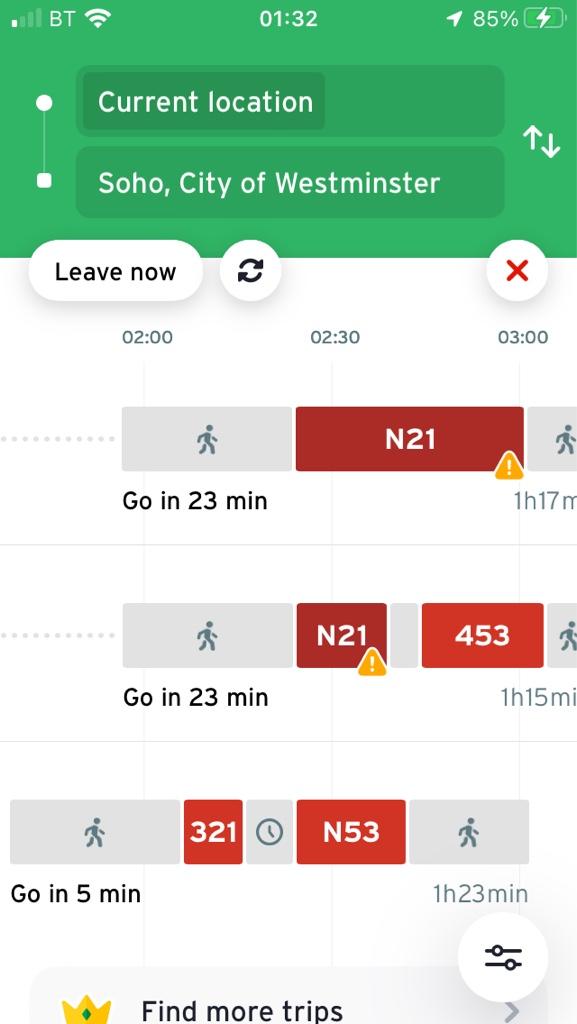Tap walking icon in first route
Screen dimensions: 577x1024
(207, 439)
